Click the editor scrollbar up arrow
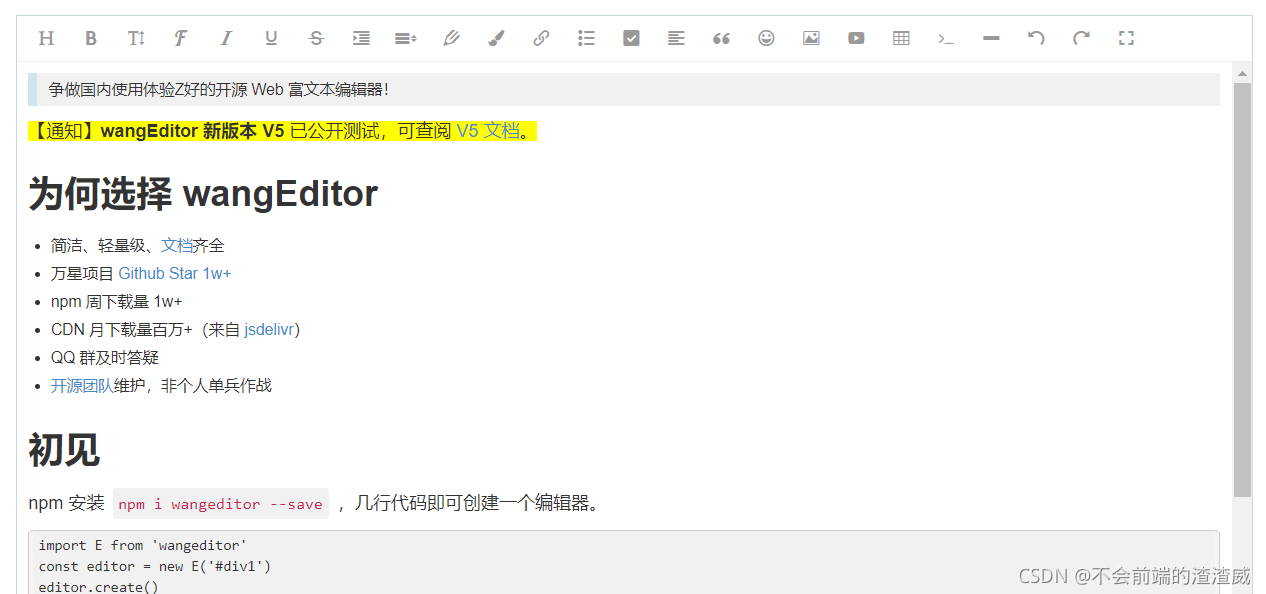This screenshot has height=594, width=1266. coord(1243,73)
